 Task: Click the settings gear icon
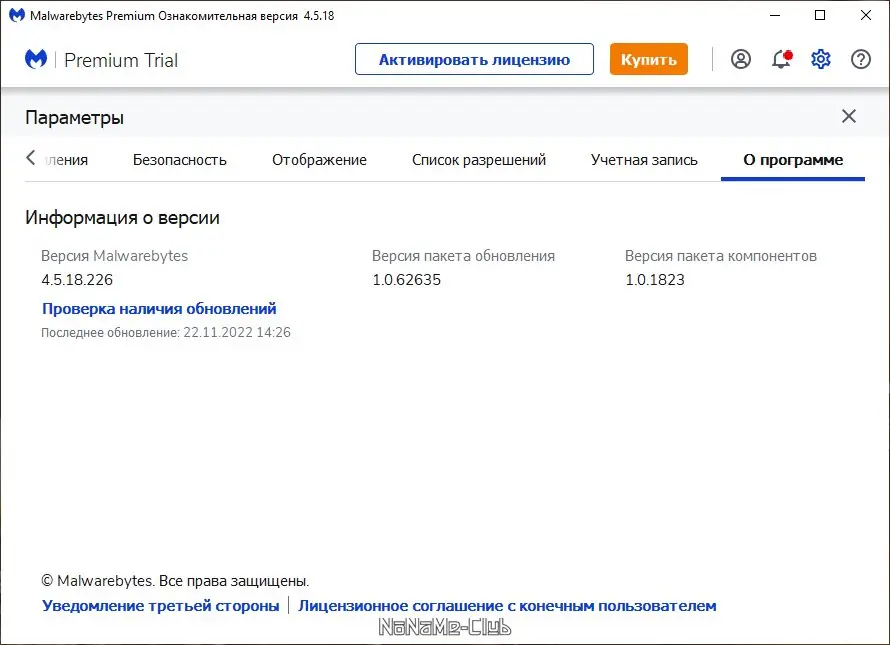coord(821,59)
